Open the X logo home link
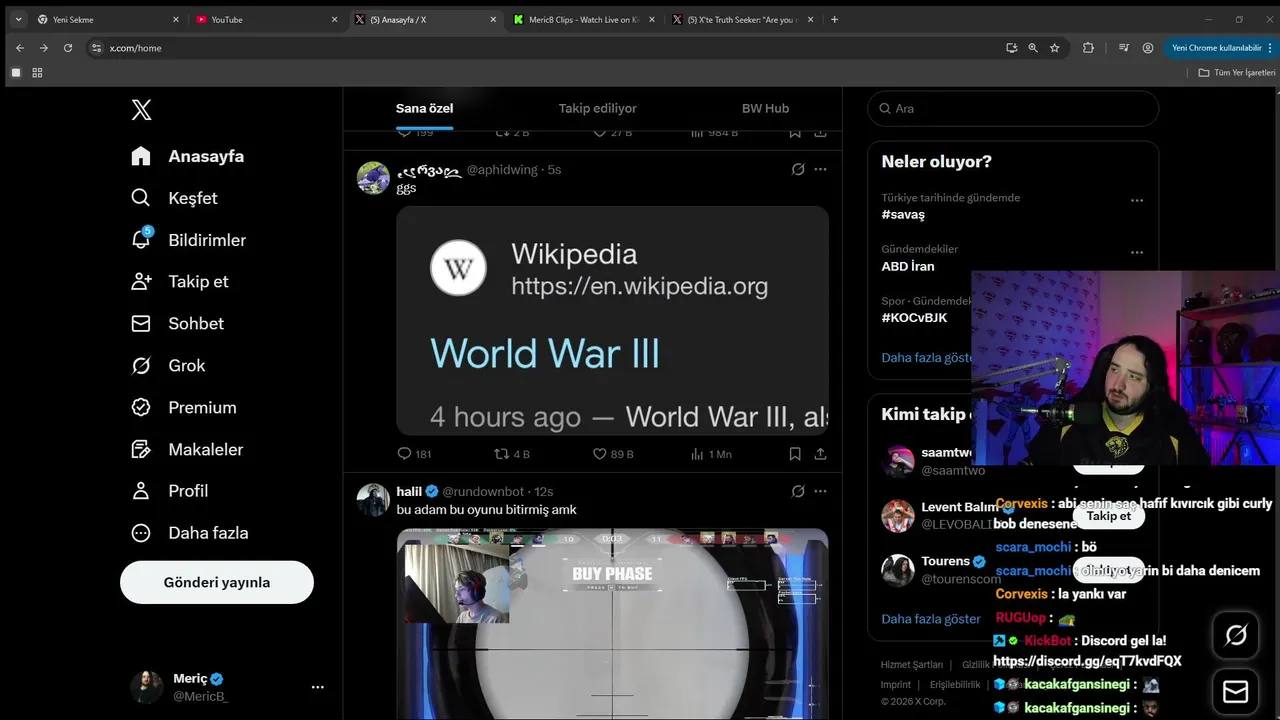This screenshot has height=720, width=1280. pyautogui.click(x=141, y=110)
